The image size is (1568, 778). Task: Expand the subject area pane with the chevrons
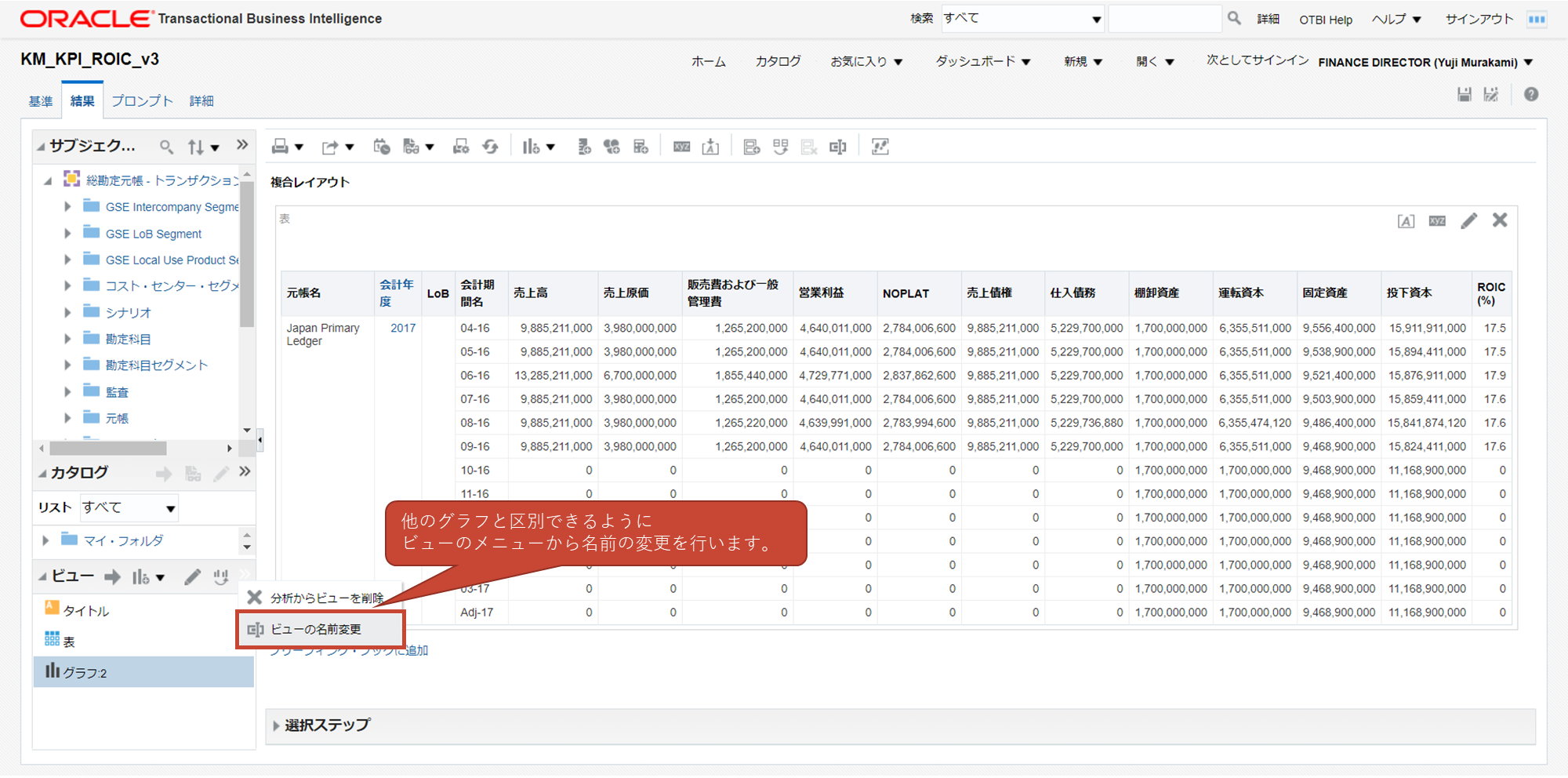pos(242,144)
